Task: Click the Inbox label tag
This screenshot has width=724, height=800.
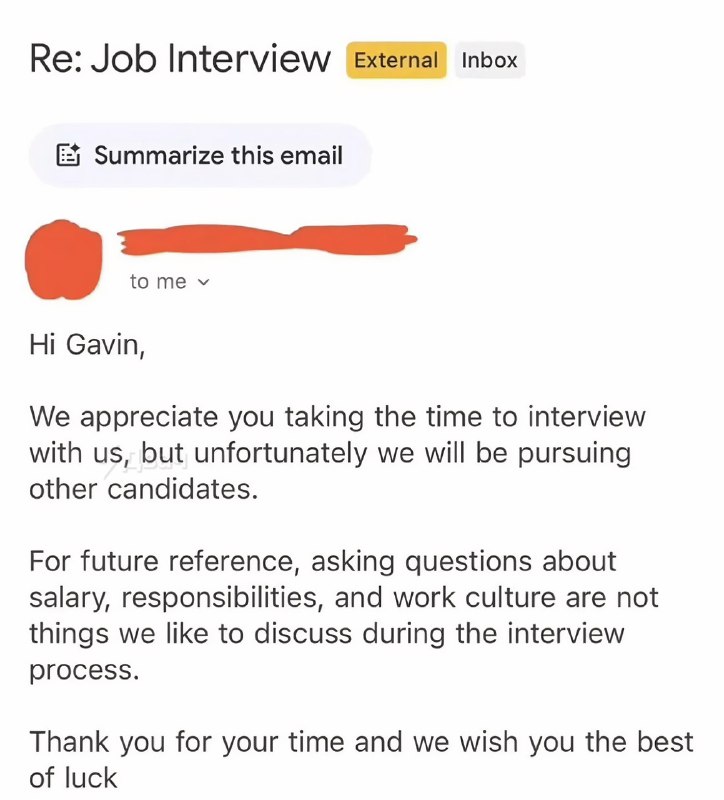Action: click(x=489, y=60)
